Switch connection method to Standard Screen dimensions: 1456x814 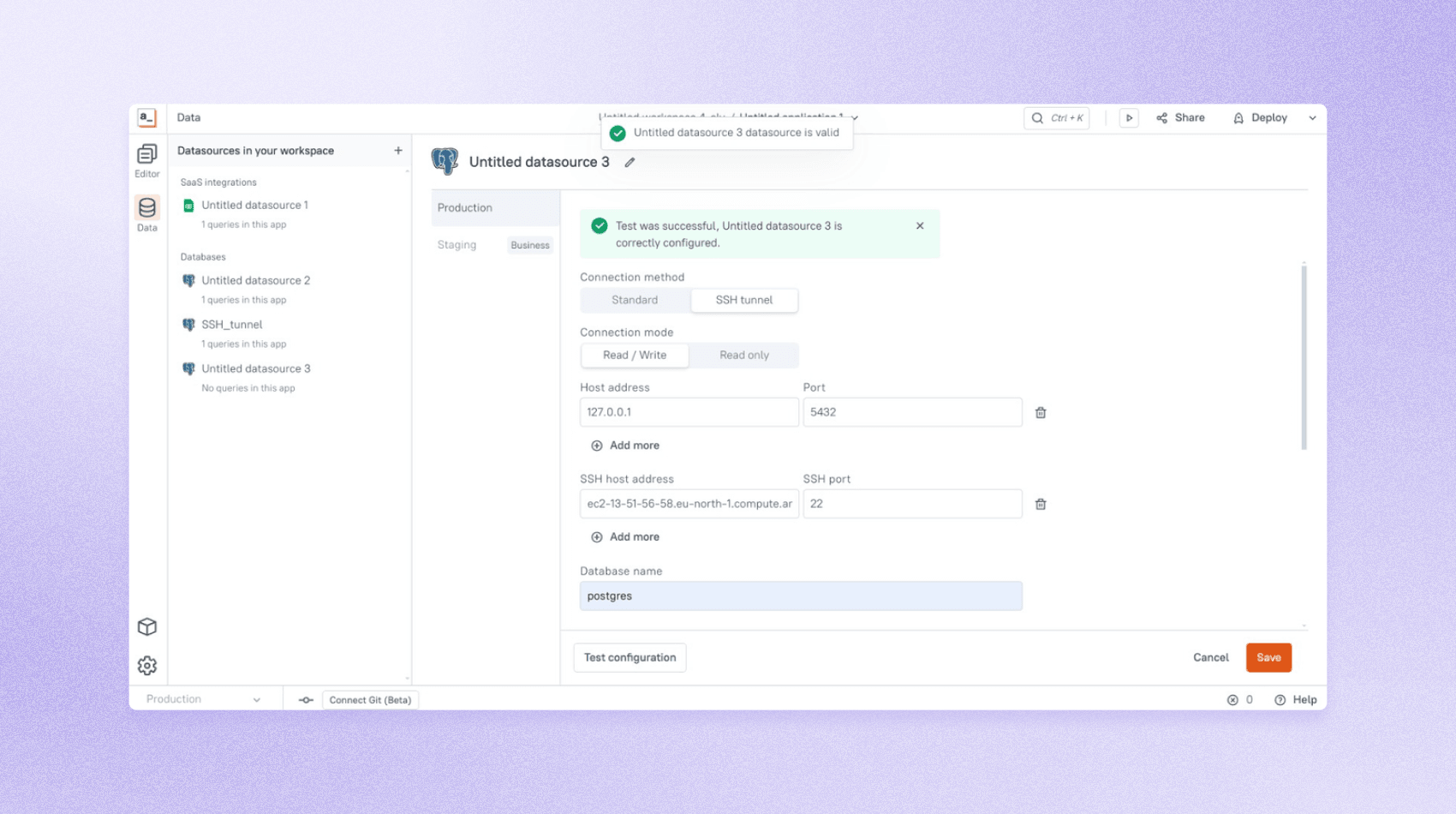635,300
